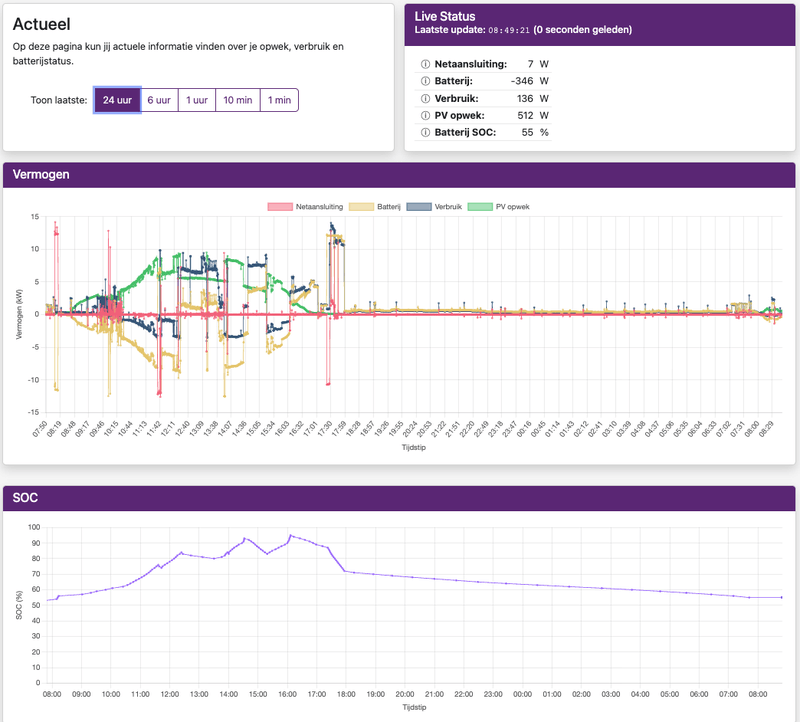
Task: Open info icon beside Netaansluiting
Action: 425,64
